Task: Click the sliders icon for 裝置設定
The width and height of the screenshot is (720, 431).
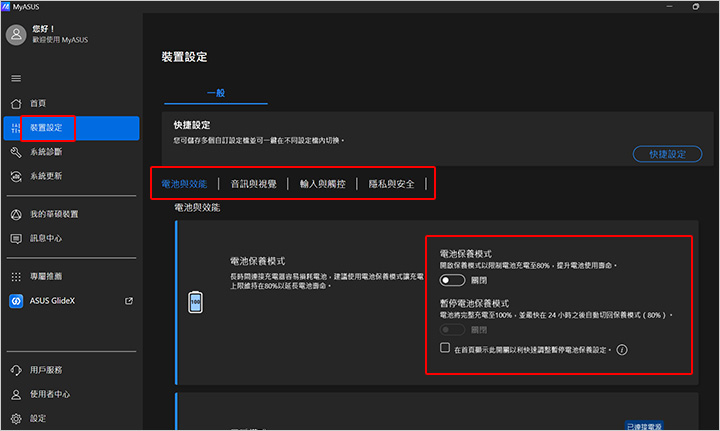Action: pyautogui.click(x=16, y=128)
